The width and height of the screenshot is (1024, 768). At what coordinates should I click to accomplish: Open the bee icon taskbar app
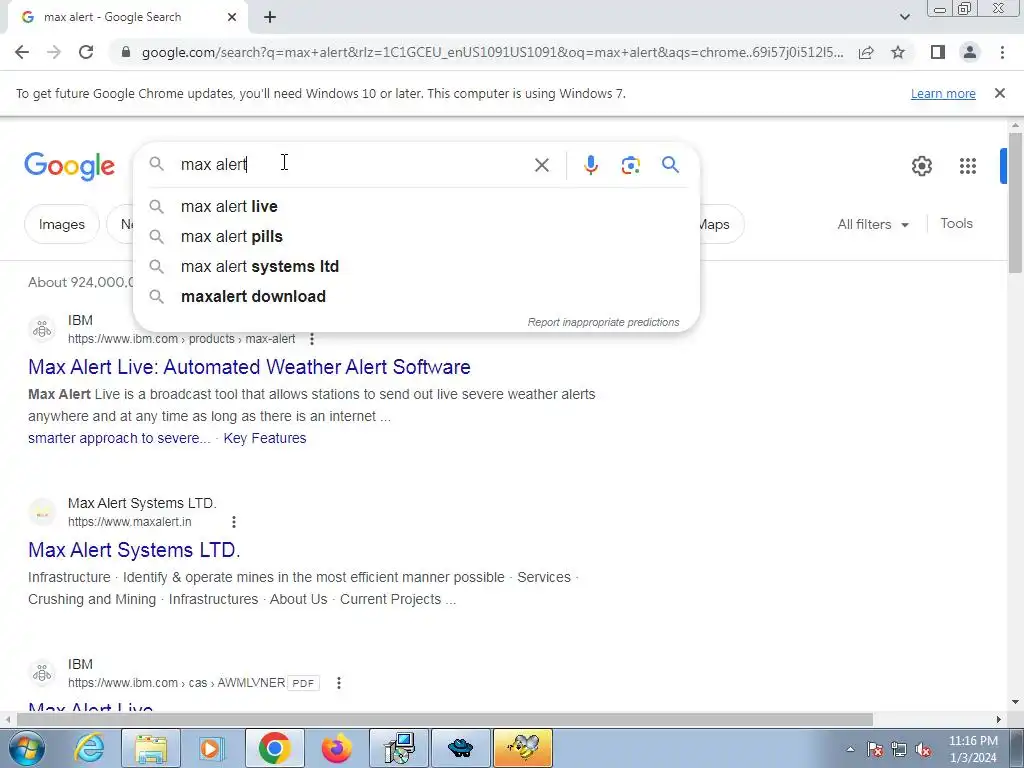(x=524, y=748)
